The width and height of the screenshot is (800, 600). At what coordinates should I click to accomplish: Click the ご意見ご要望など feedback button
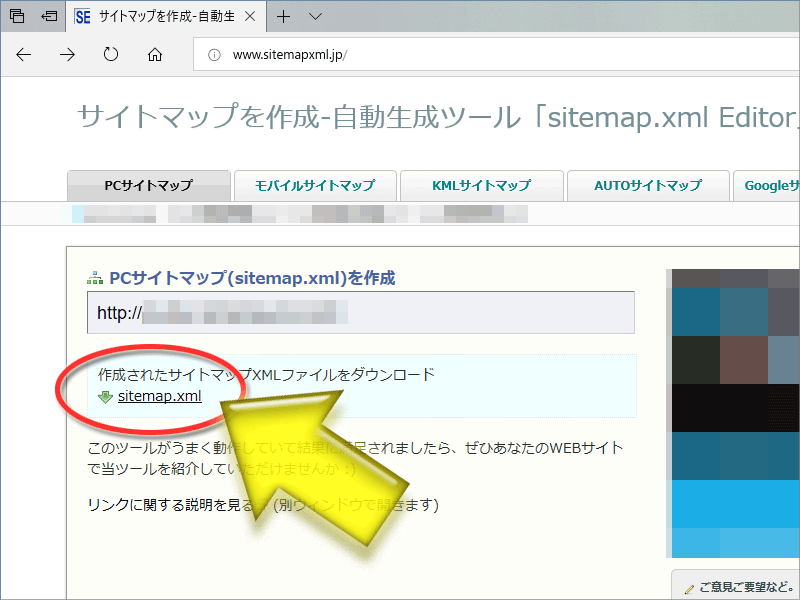pyautogui.click(x=738, y=586)
